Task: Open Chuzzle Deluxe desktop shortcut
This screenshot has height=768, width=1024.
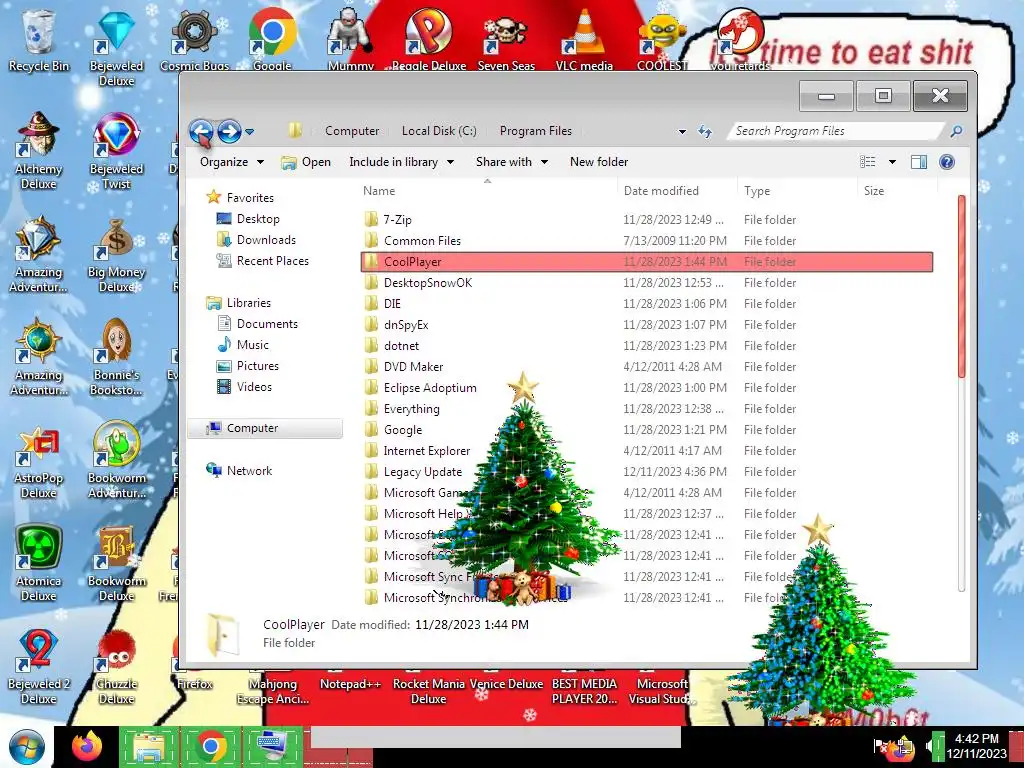Action: 116,666
